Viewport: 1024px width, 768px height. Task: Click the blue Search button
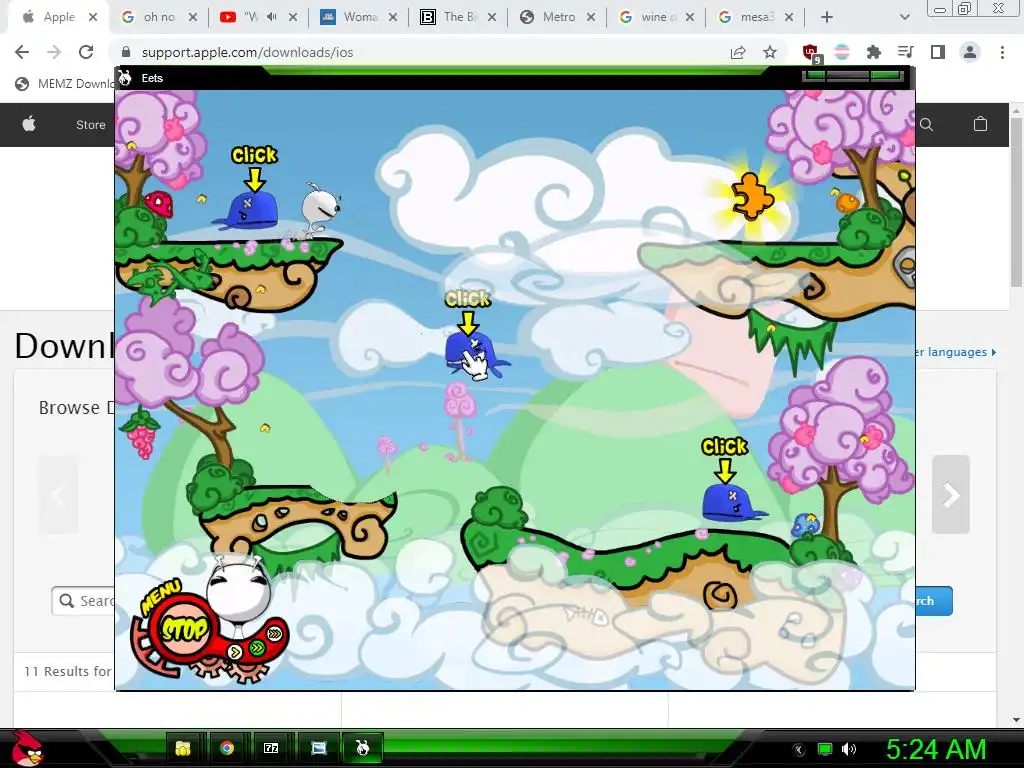tap(934, 601)
